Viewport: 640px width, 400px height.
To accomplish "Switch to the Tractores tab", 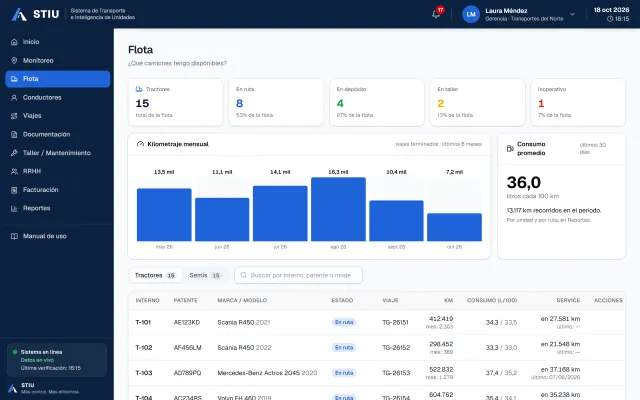I will click(x=155, y=275).
